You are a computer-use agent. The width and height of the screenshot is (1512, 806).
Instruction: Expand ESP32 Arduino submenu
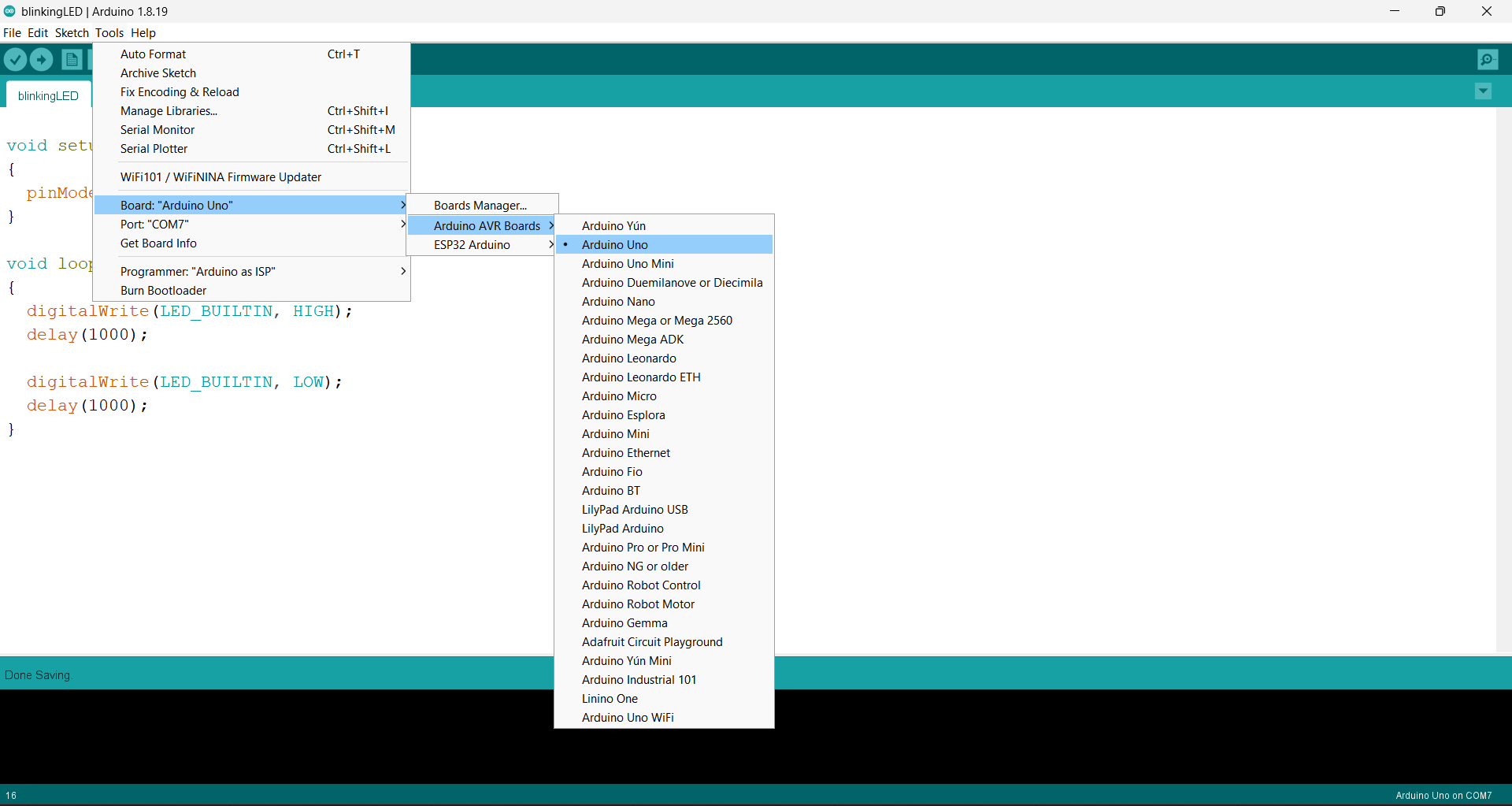click(x=482, y=245)
